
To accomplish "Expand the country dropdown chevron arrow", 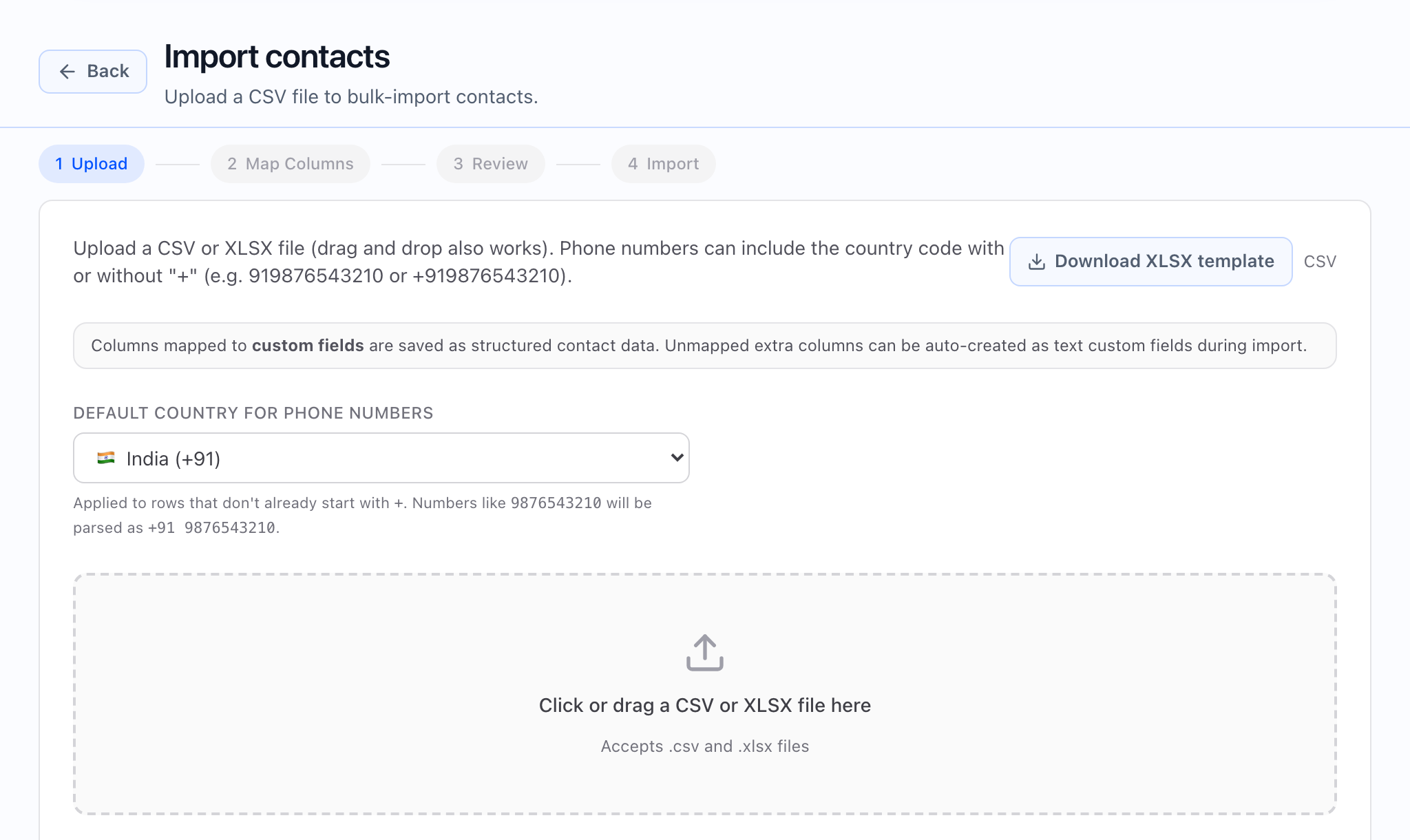I will tap(677, 458).
